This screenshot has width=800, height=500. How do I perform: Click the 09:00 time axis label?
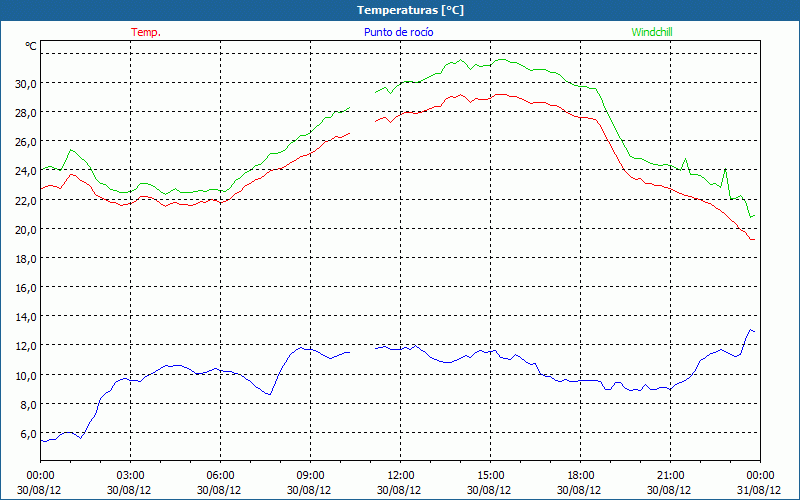(x=310, y=476)
